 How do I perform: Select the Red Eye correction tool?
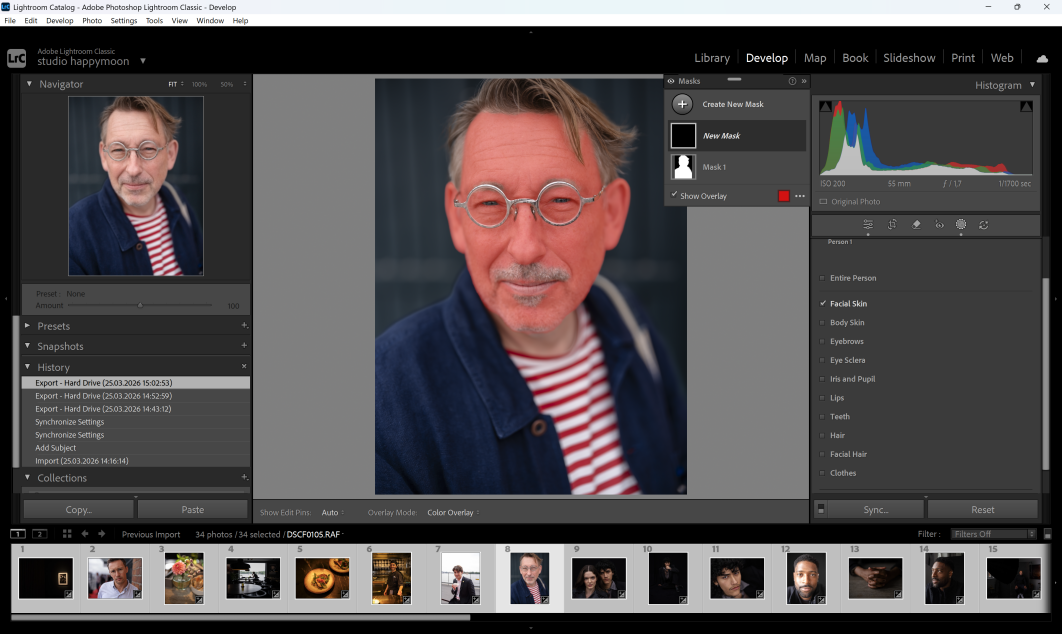pos(939,225)
